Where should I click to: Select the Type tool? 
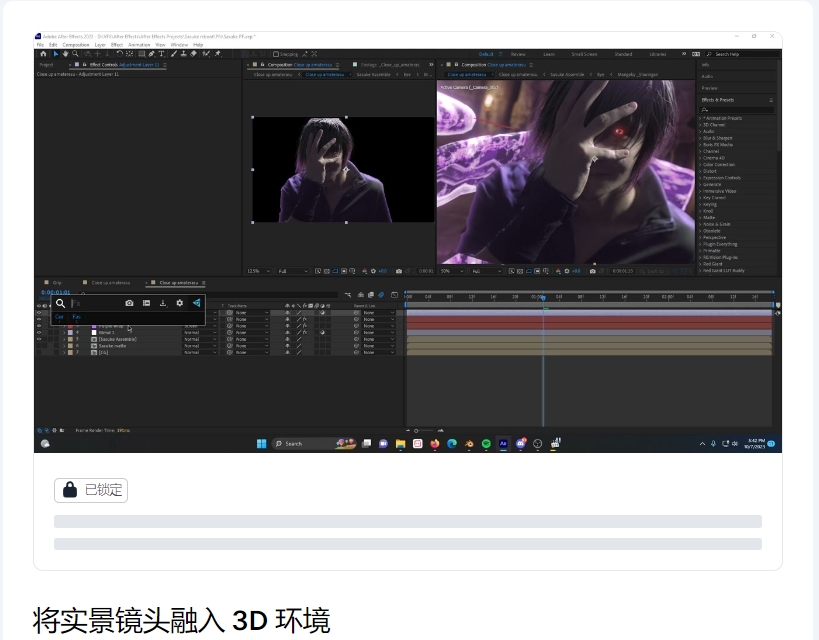coord(161,54)
